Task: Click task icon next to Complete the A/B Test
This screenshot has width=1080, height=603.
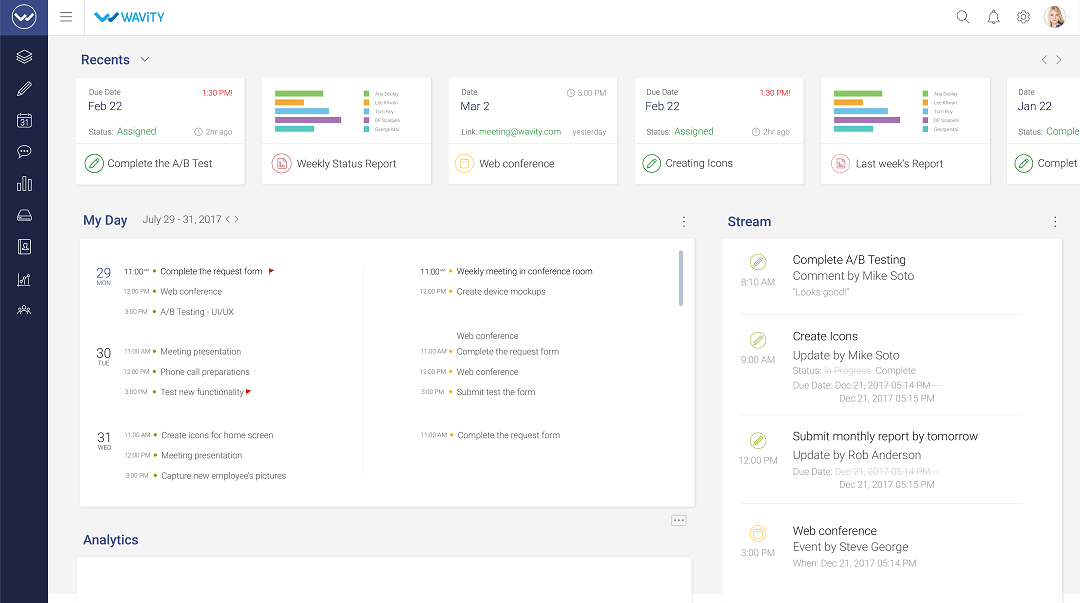Action: [x=94, y=163]
